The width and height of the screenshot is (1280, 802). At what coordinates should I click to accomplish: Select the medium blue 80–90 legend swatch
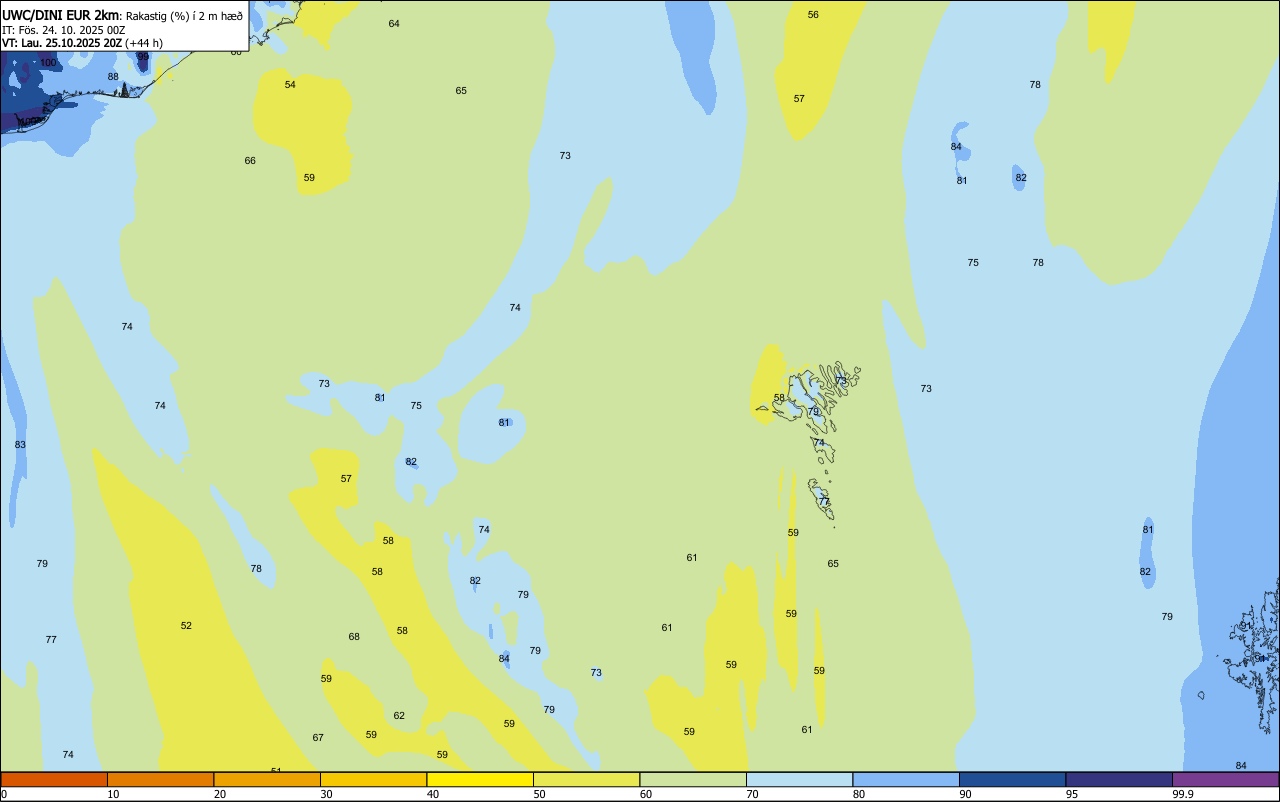coord(906,779)
